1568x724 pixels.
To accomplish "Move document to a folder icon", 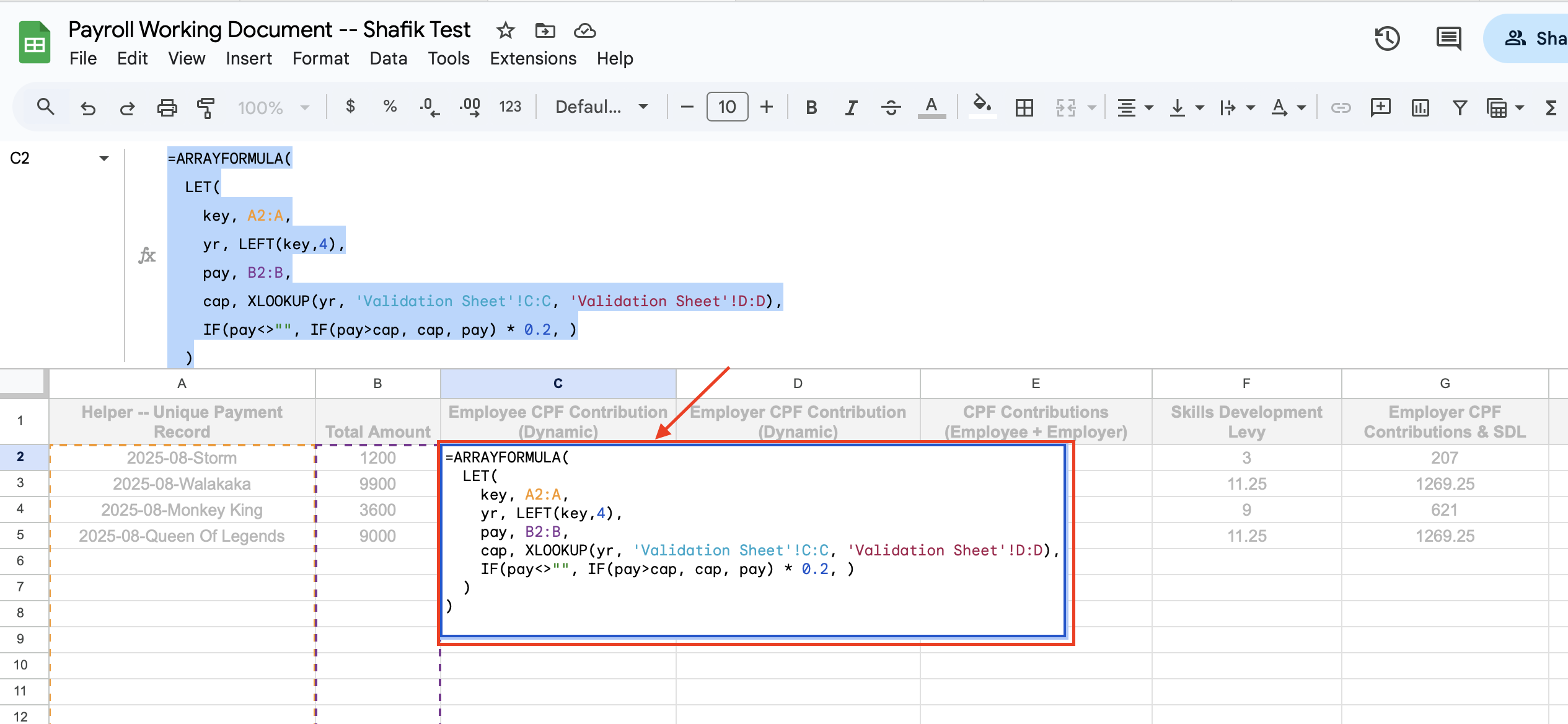I will point(545,30).
